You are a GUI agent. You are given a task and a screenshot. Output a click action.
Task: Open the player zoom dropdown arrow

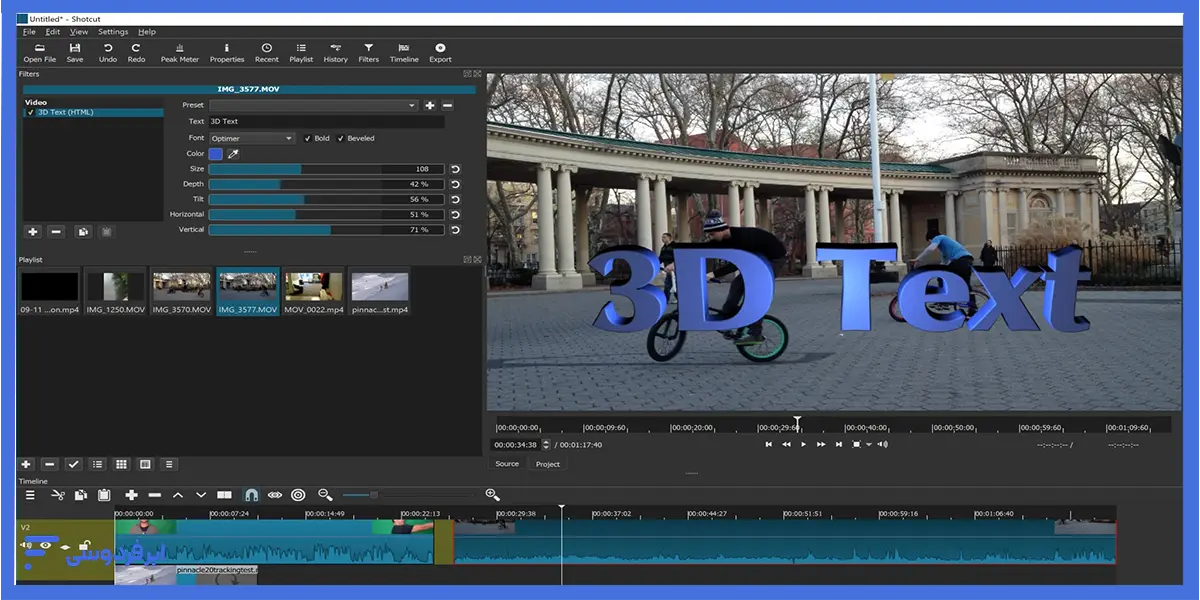(x=869, y=444)
